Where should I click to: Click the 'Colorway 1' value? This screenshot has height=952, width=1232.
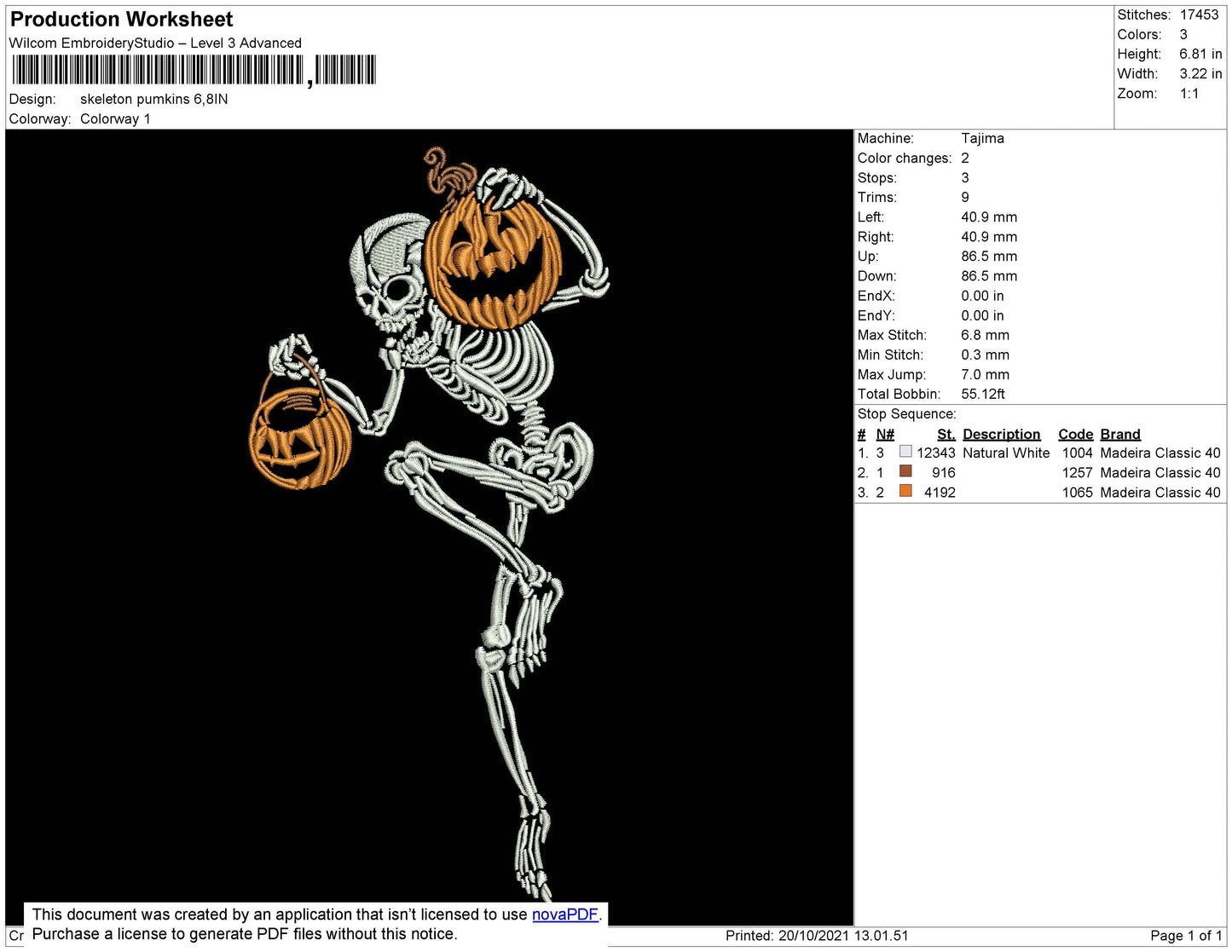point(115,118)
